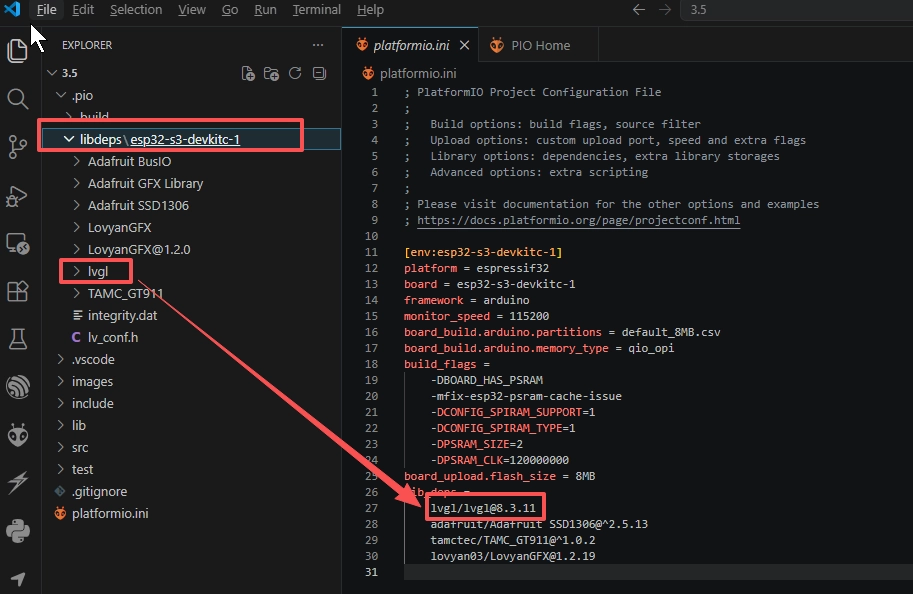Viewport: 913px width, 594px height.
Task: Open the docs.platformio.org projectconf link
Action: click(578, 220)
